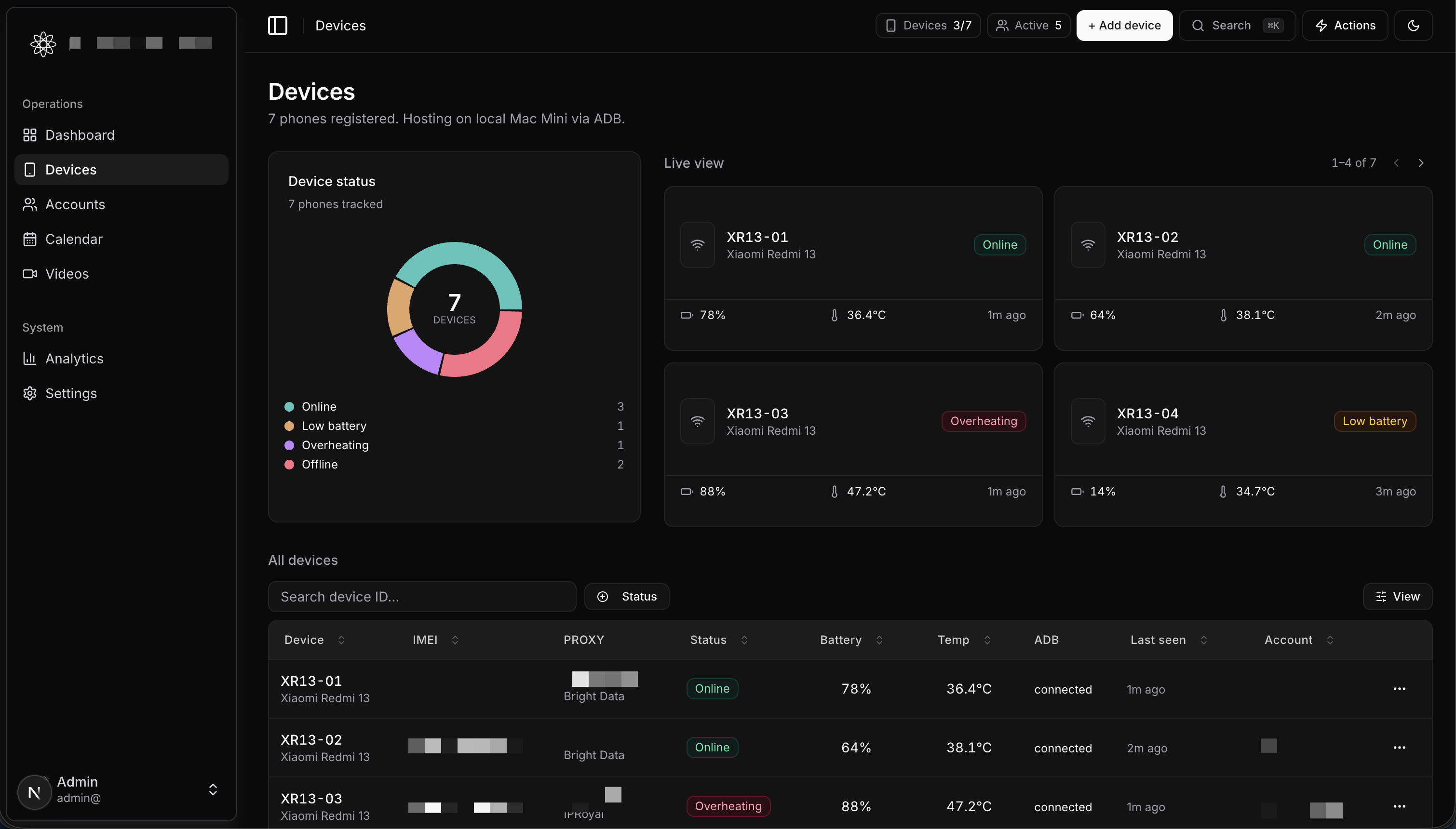Focus the Search device ID field
This screenshot has width=1456, height=829.
coord(422,597)
